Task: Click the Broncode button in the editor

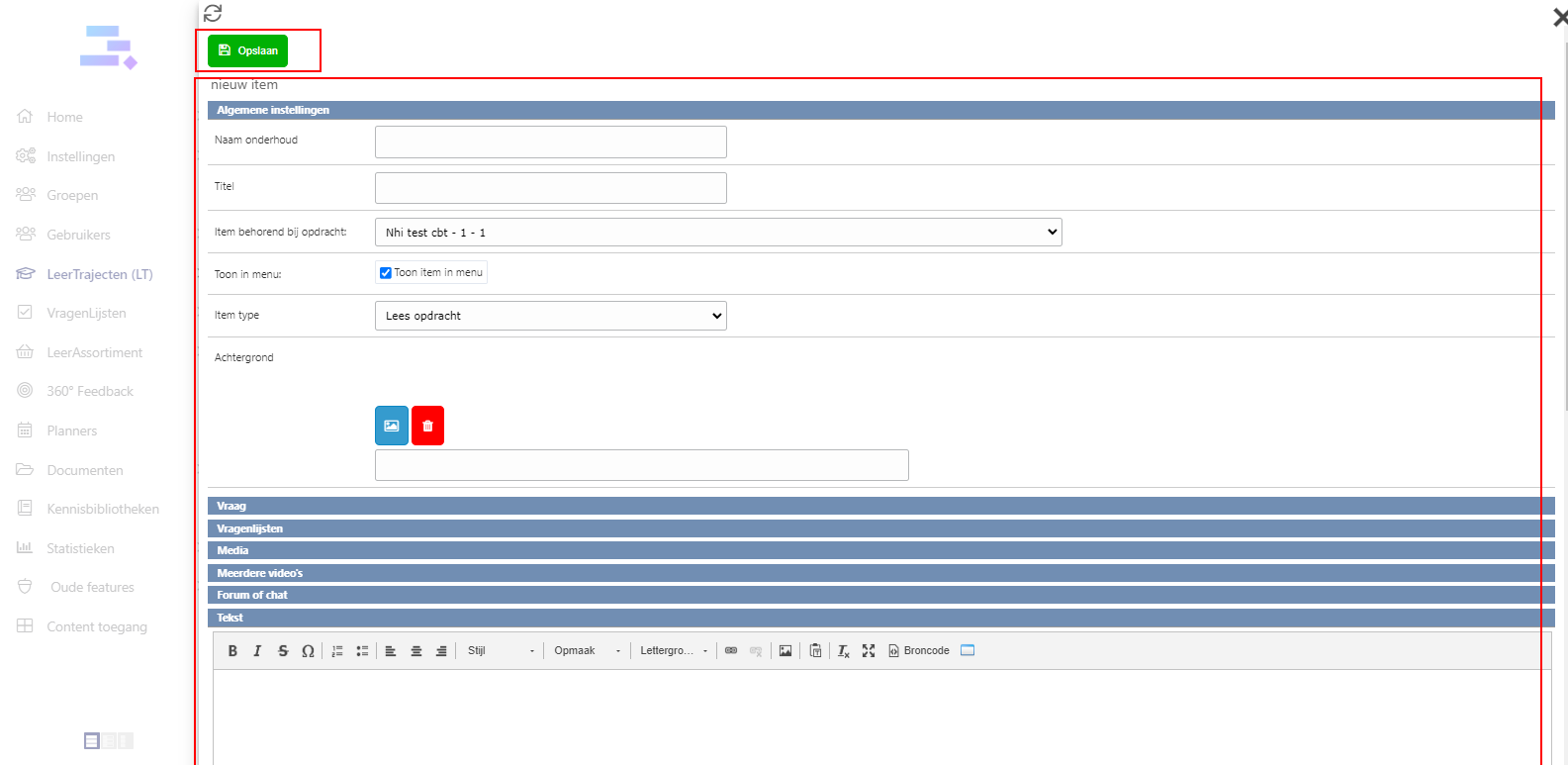Action: pos(919,651)
